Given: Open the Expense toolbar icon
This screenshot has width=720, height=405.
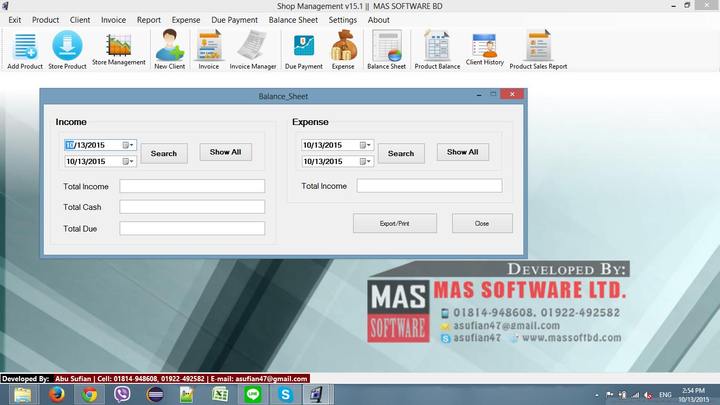Looking at the screenshot, I should coord(343,48).
